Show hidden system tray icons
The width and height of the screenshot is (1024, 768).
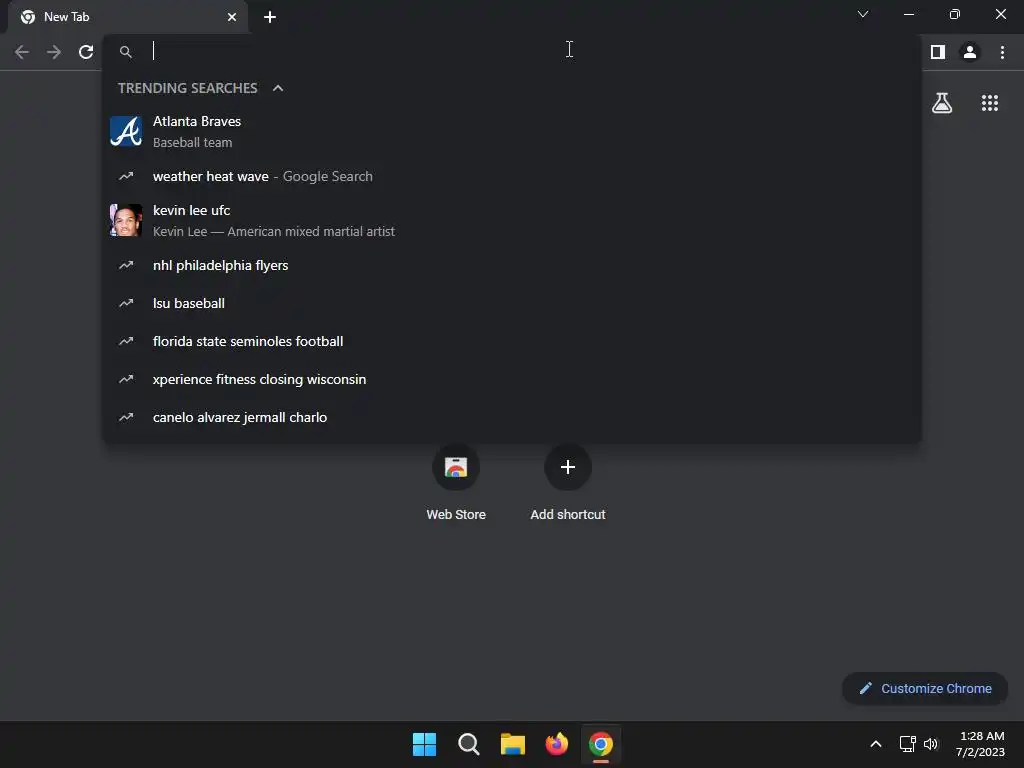876,744
